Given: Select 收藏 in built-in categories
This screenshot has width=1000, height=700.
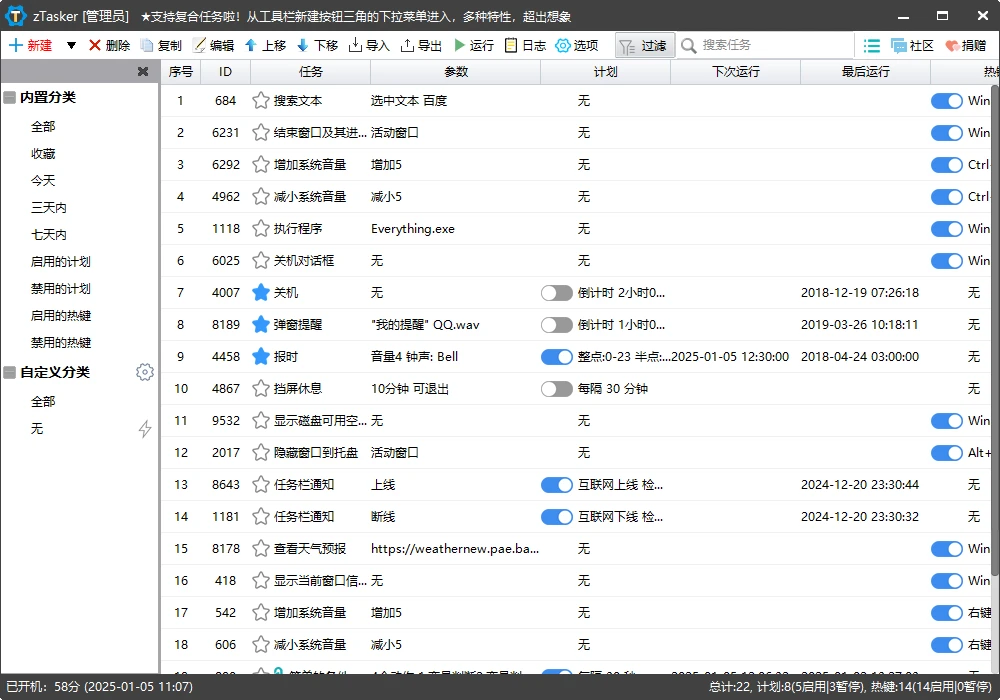Looking at the screenshot, I should [x=43, y=154].
